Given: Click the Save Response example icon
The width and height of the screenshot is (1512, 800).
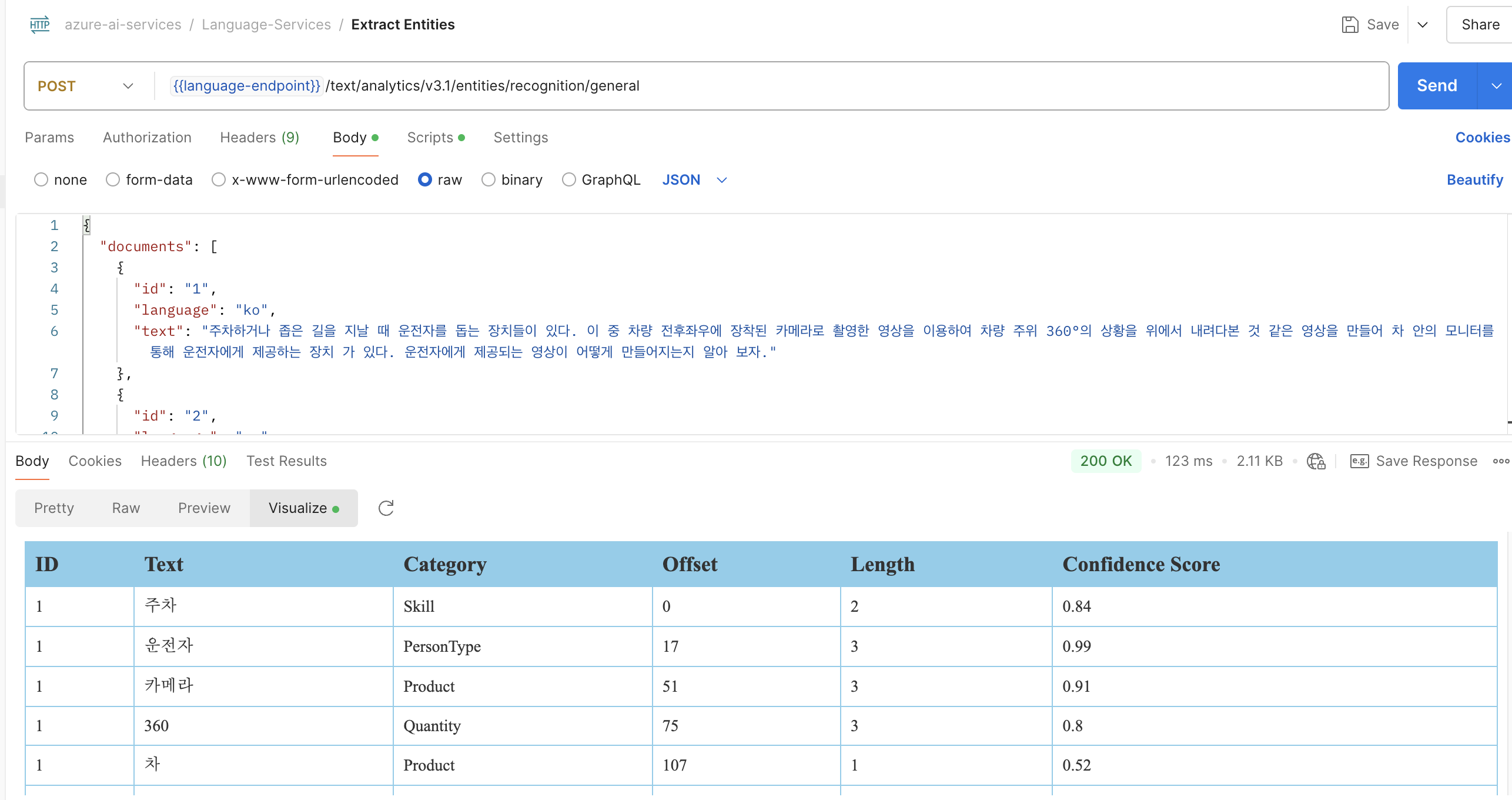Looking at the screenshot, I should pos(1359,461).
